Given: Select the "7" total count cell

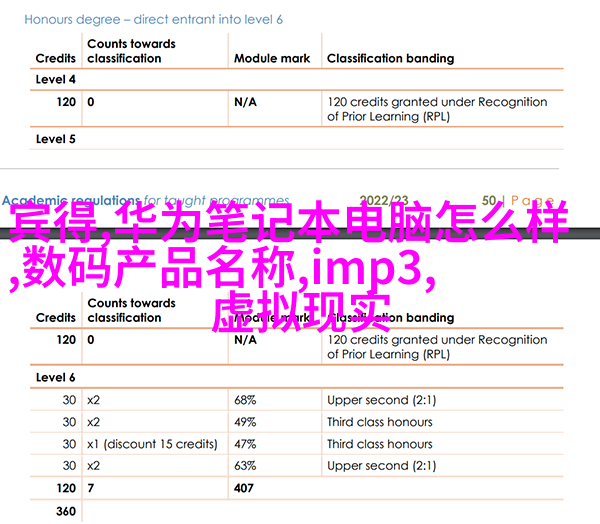Looking at the screenshot, I should click(91, 488).
